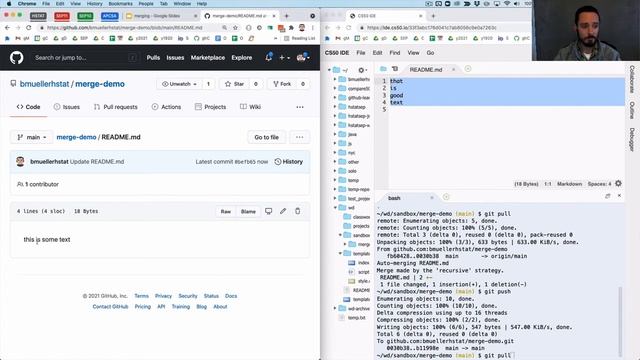This screenshot has height=360, width=640.
Task: Maximize the terminal panel
Action: 608,196
